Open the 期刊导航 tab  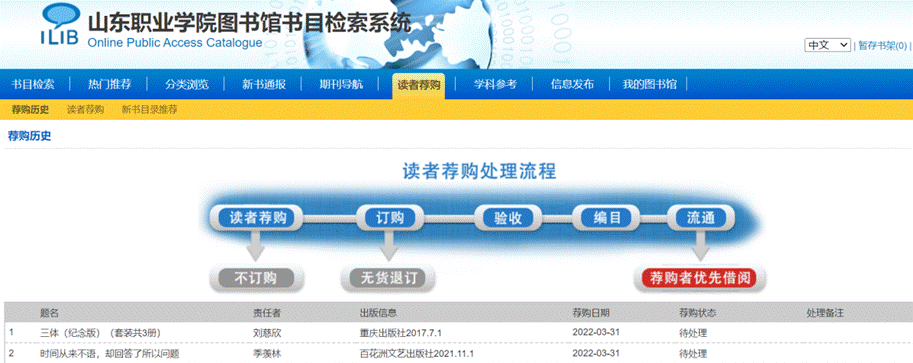coord(341,84)
